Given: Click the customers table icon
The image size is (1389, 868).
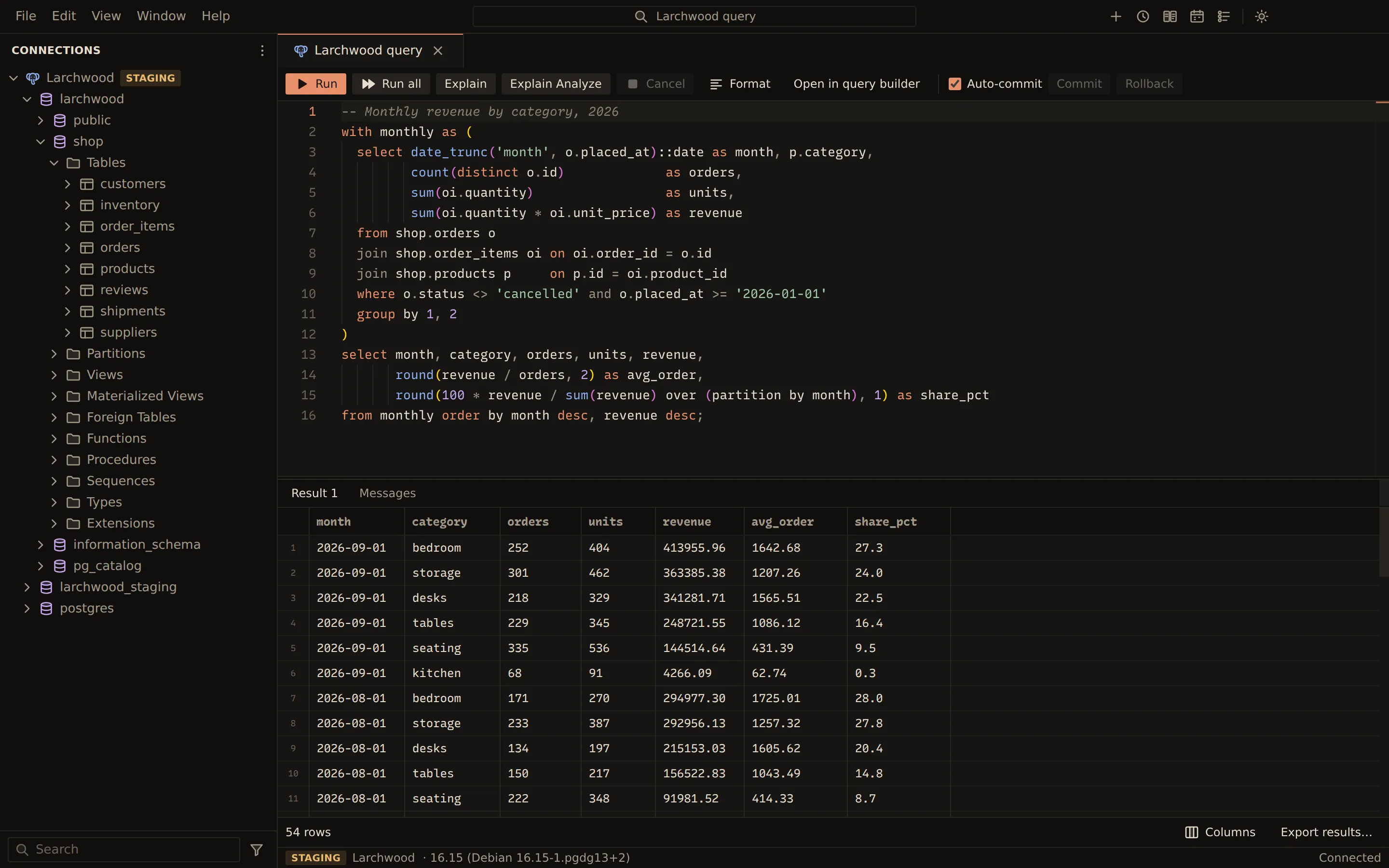Looking at the screenshot, I should [87, 184].
